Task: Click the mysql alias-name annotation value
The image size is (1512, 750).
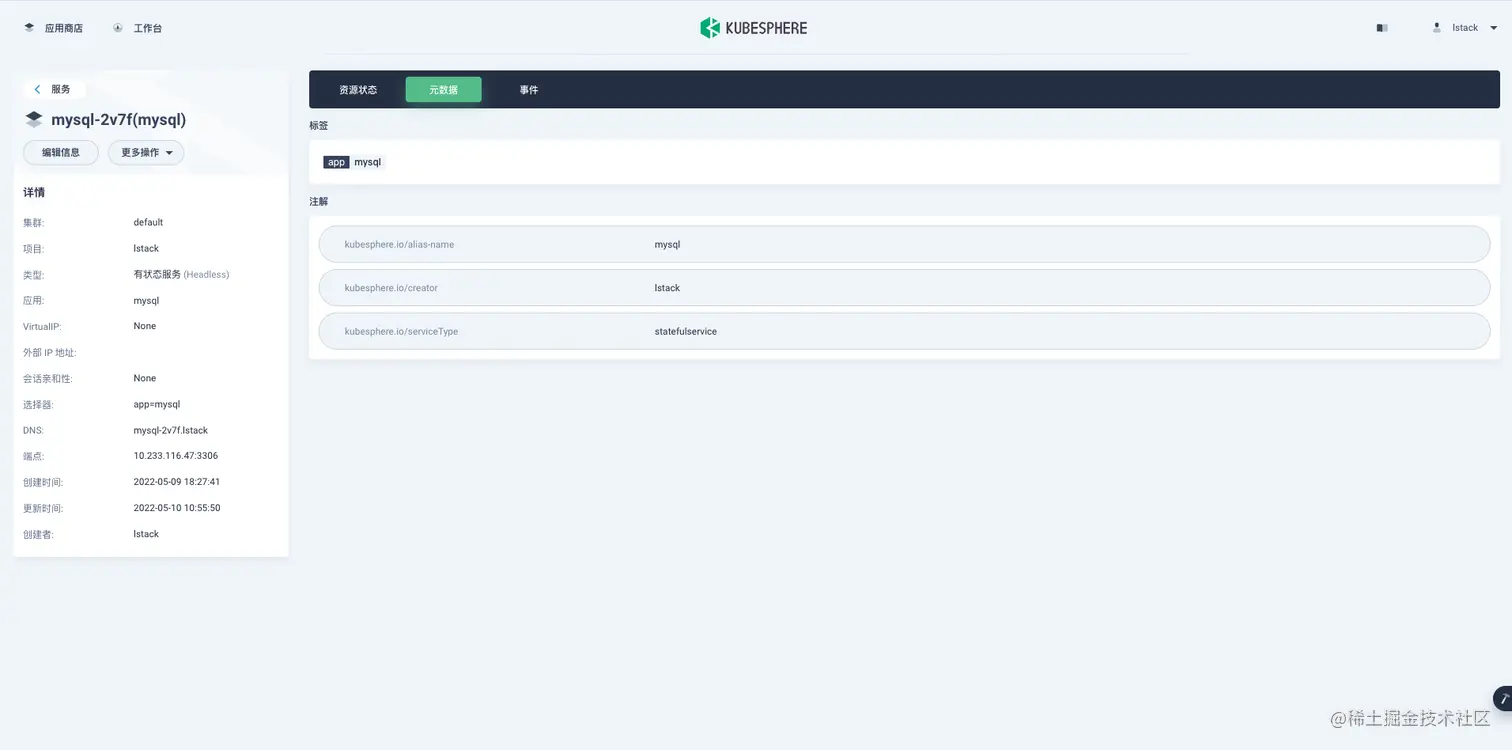Action: click(667, 244)
